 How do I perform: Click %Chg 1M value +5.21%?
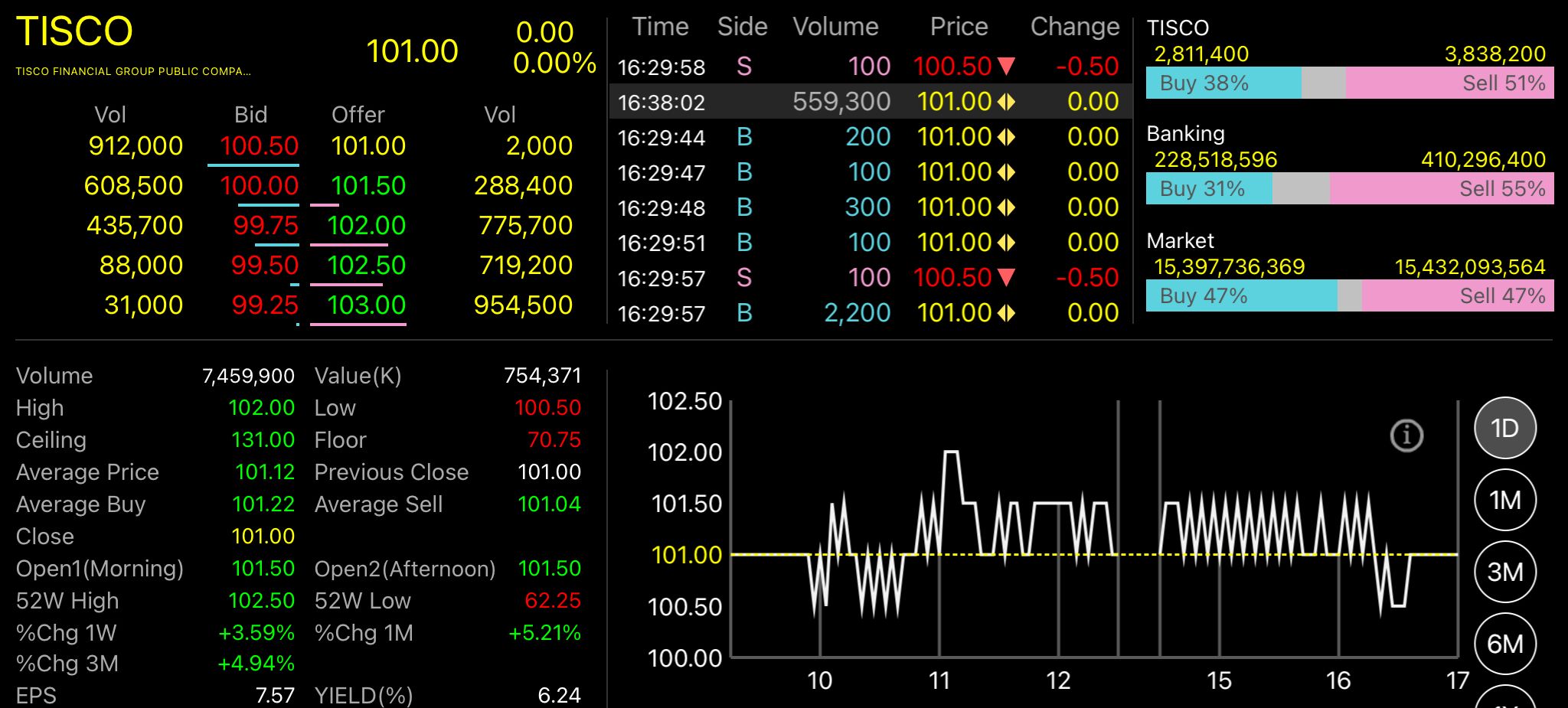coord(544,633)
